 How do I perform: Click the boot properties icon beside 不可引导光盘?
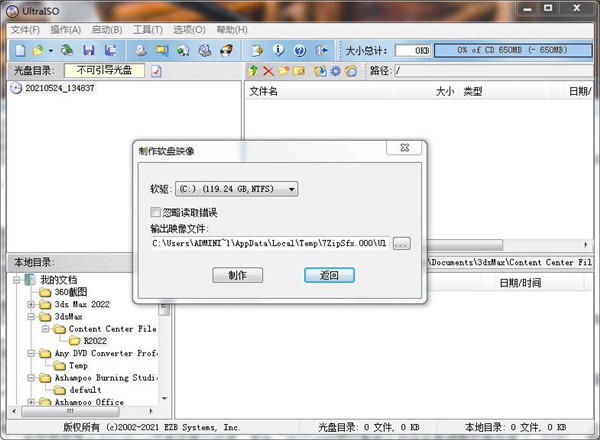pyautogui.click(x=156, y=71)
